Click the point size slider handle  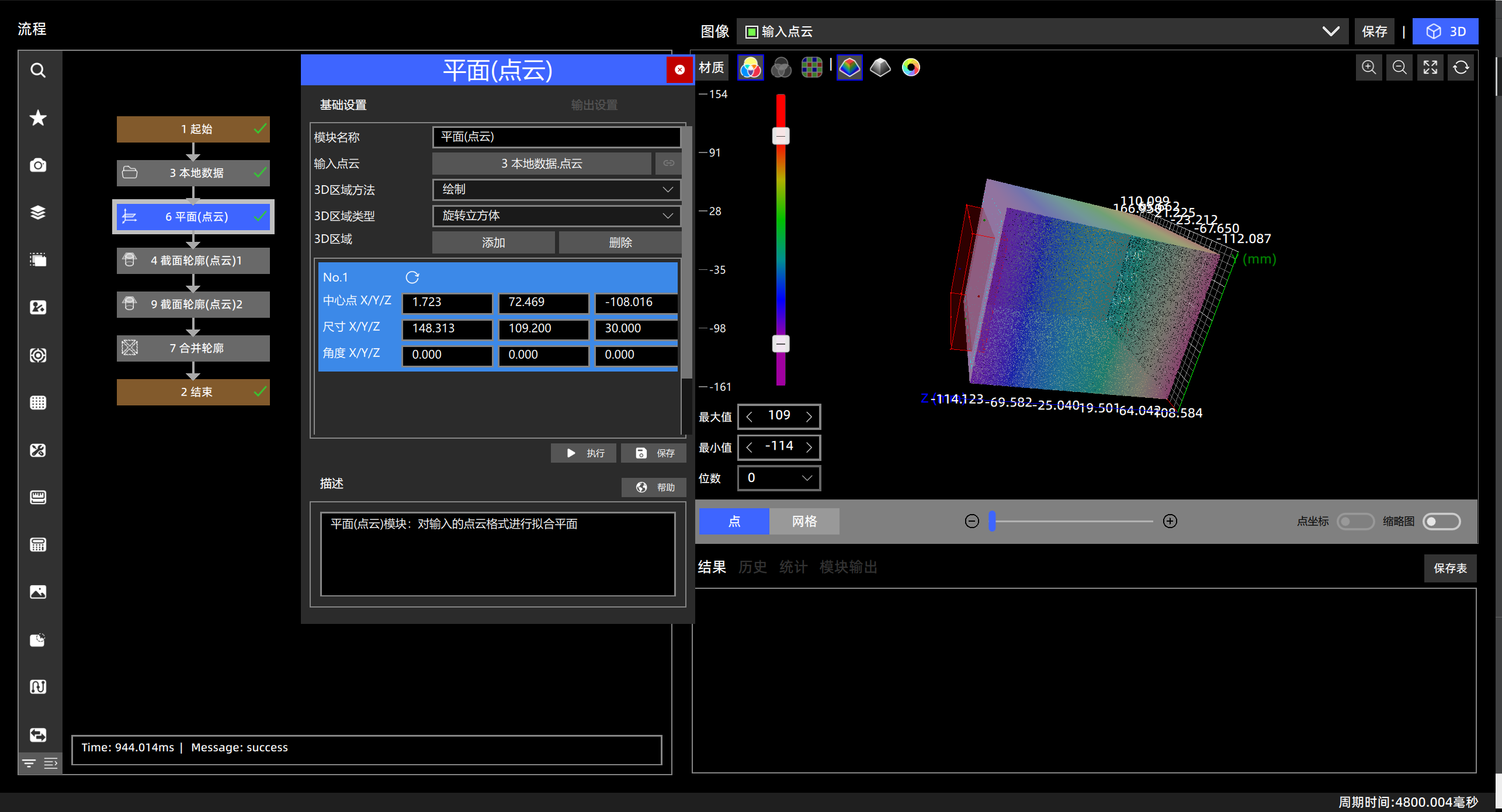tap(991, 521)
